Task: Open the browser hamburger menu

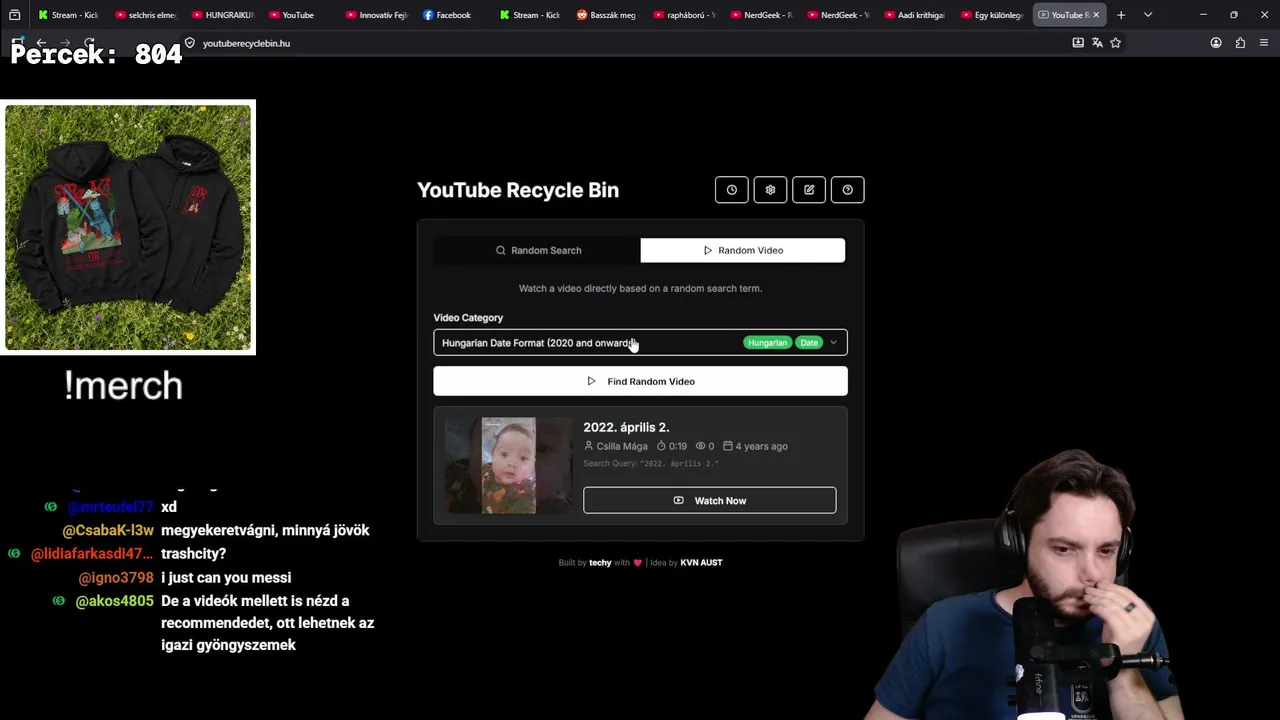Action: pyautogui.click(x=1265, y=43)
